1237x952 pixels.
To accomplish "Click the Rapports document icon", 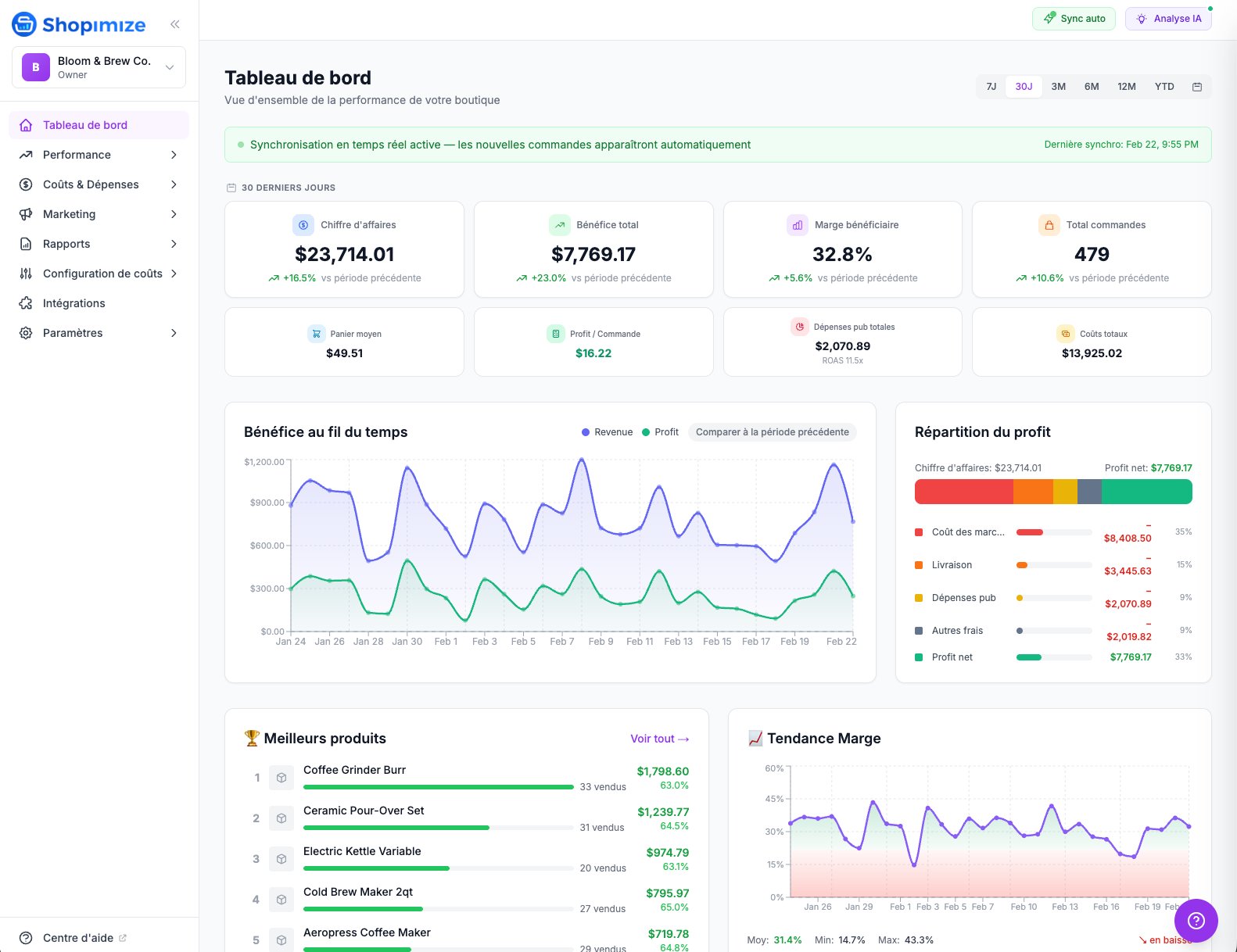I will (26, 244).
